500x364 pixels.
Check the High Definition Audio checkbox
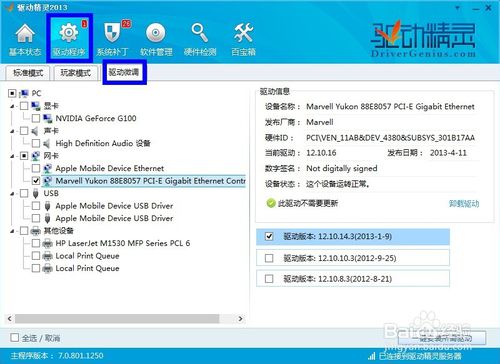pyautogui.click(x=36, y=143)
